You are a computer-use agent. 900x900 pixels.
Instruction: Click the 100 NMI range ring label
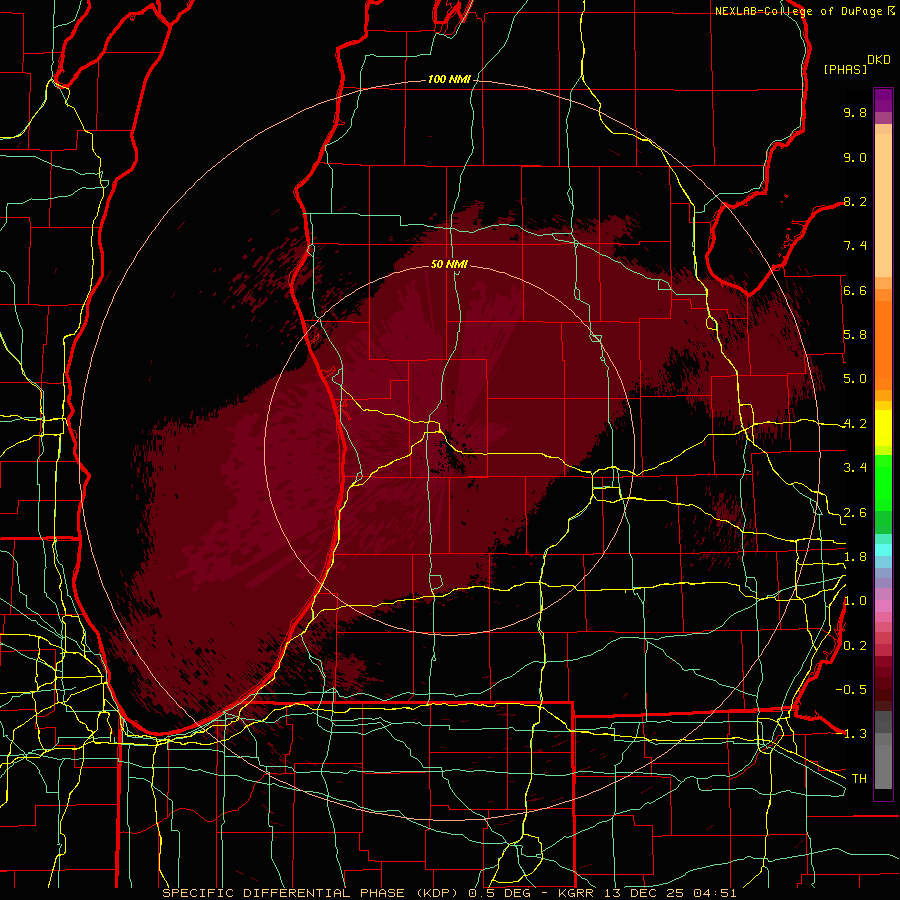tap(449, 79)
